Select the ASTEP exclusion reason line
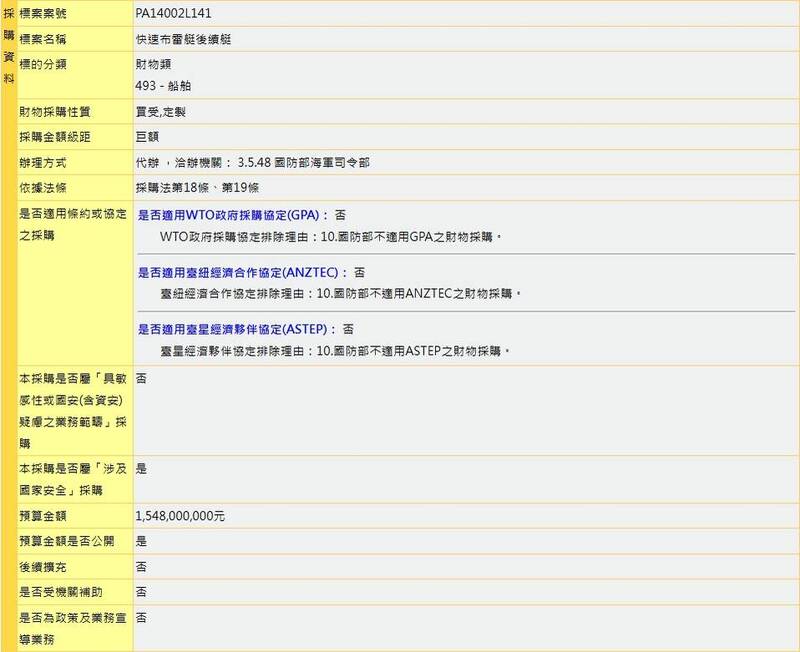The height and width of the screenshot is (652, 800). tap(335, 351)
